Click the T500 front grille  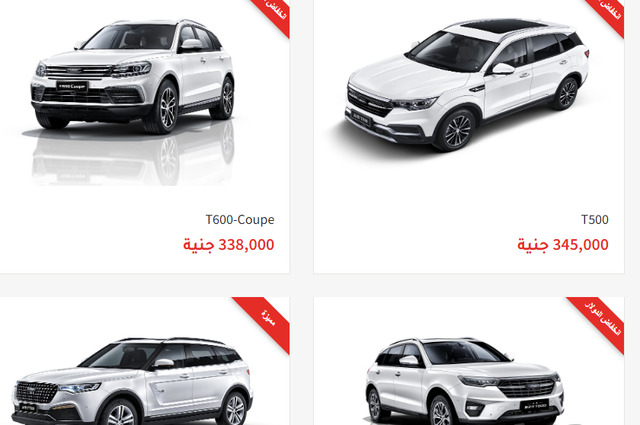[369, 102]
